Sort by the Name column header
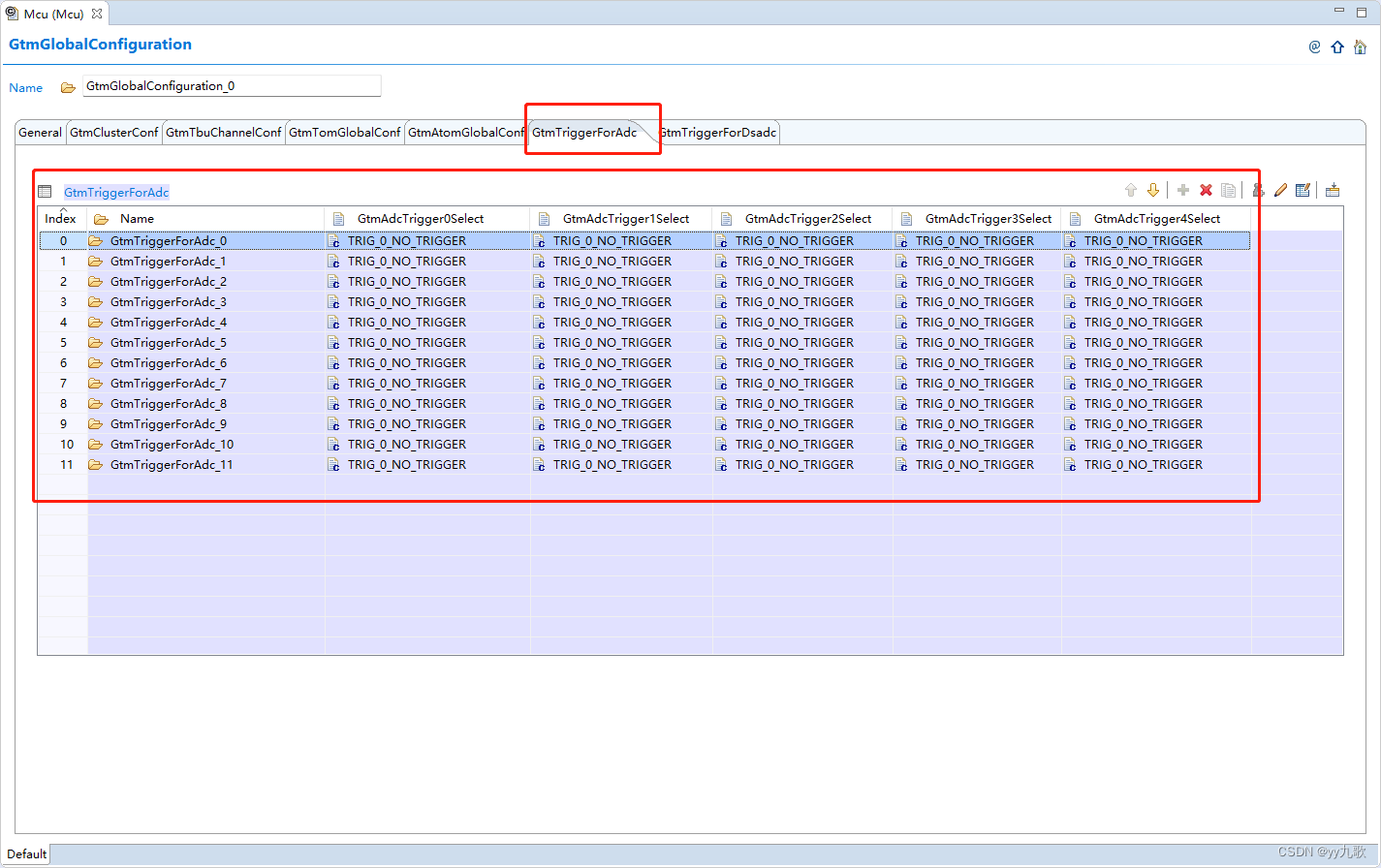1381x868 pixels. pos(205,219)
